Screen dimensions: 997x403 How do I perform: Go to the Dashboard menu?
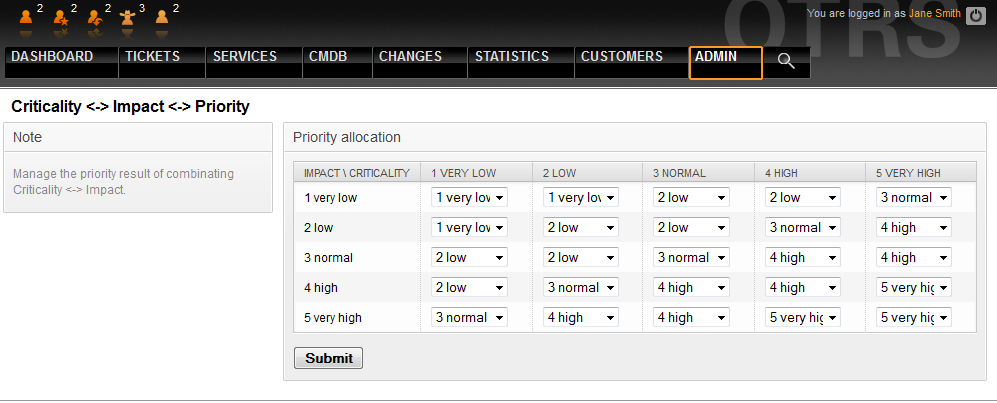(x=52, y=57)
